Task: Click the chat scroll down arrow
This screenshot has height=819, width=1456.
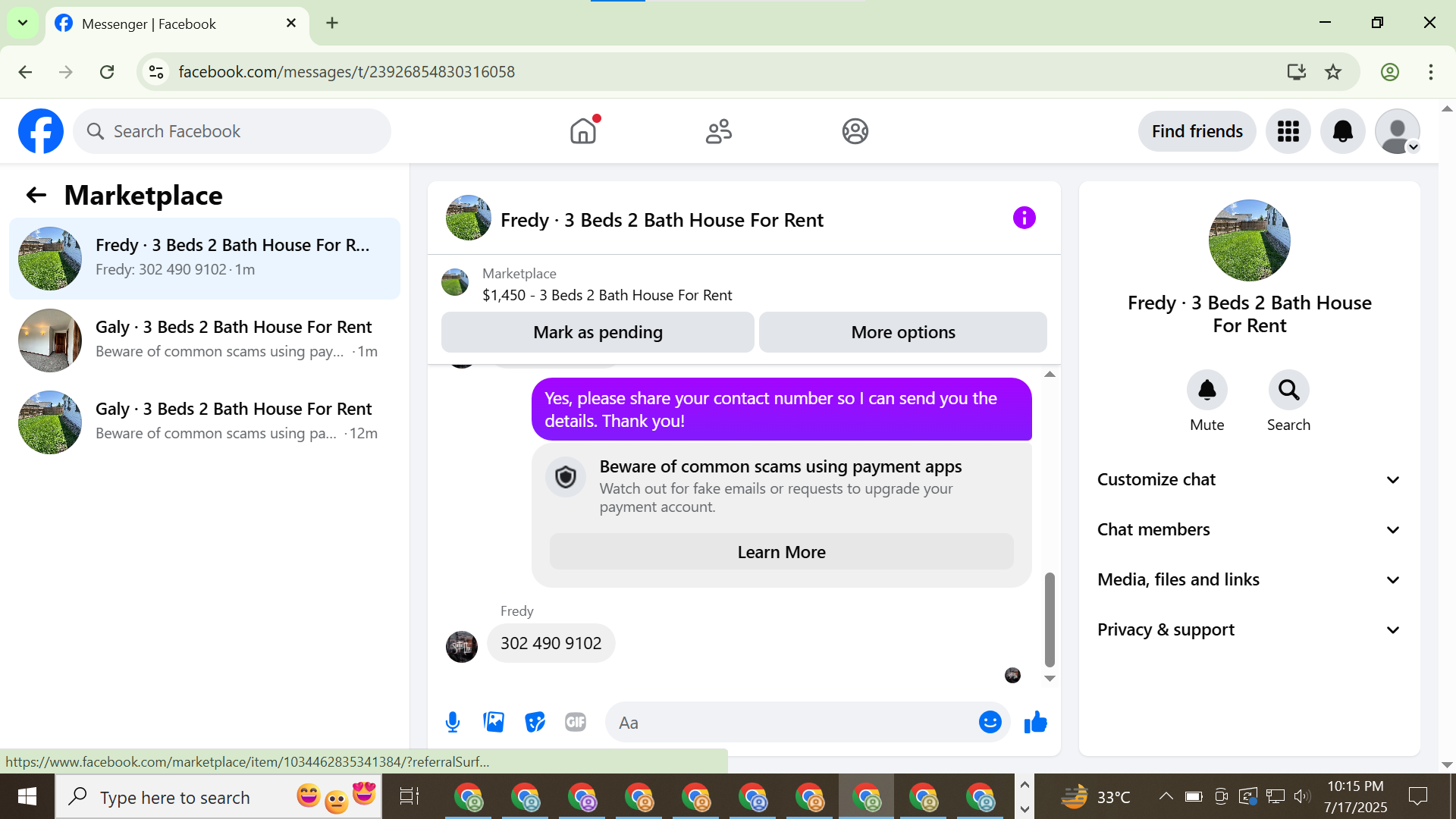Action: coord(1050,679)
